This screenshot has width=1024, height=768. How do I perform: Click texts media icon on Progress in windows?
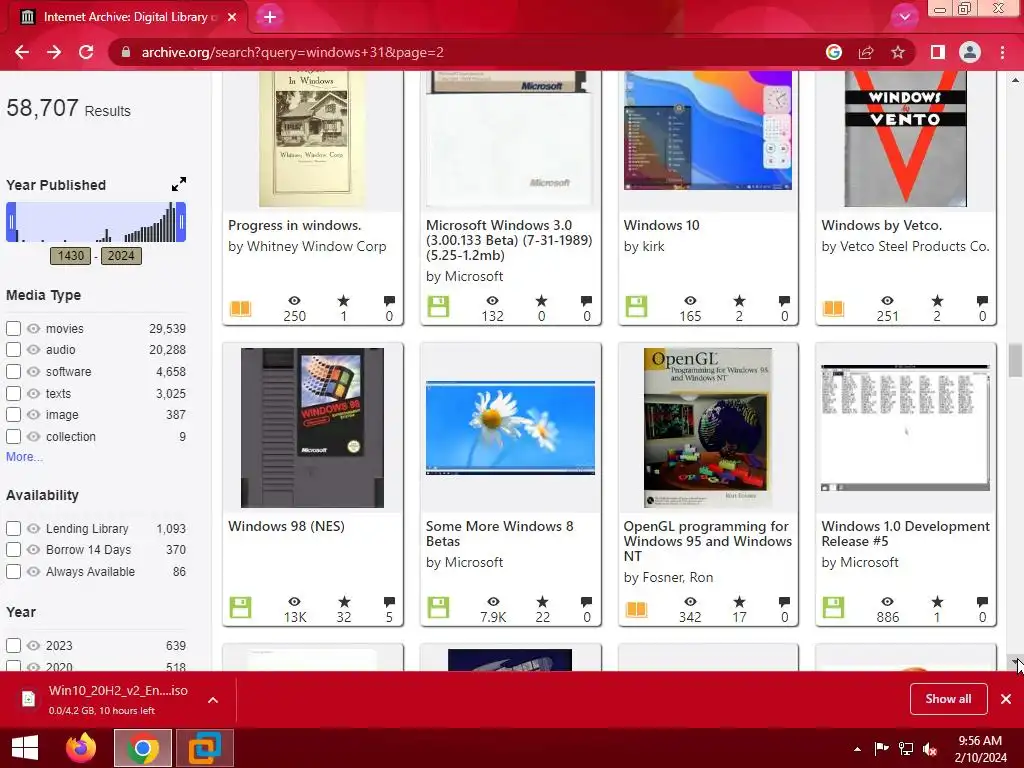[x=240, y=308]
